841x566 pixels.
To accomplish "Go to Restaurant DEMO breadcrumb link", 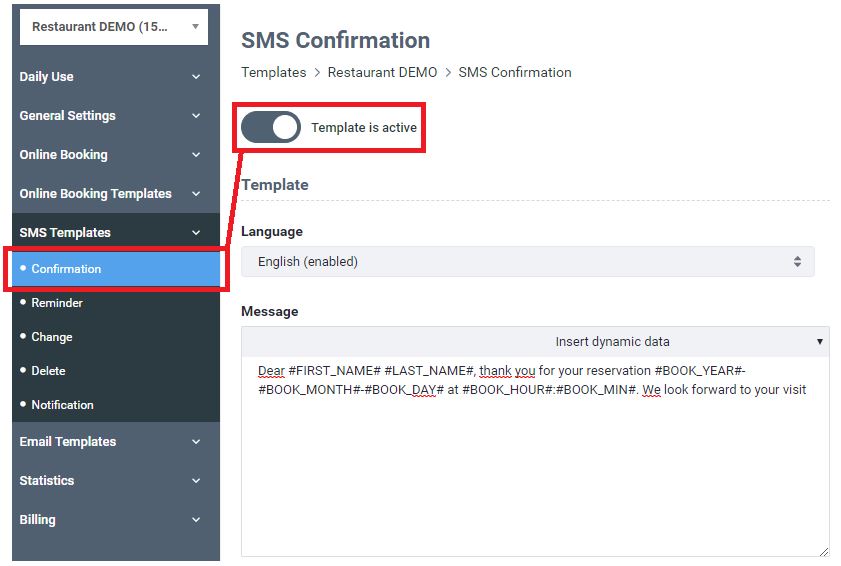I will click(x=382, y=72).
